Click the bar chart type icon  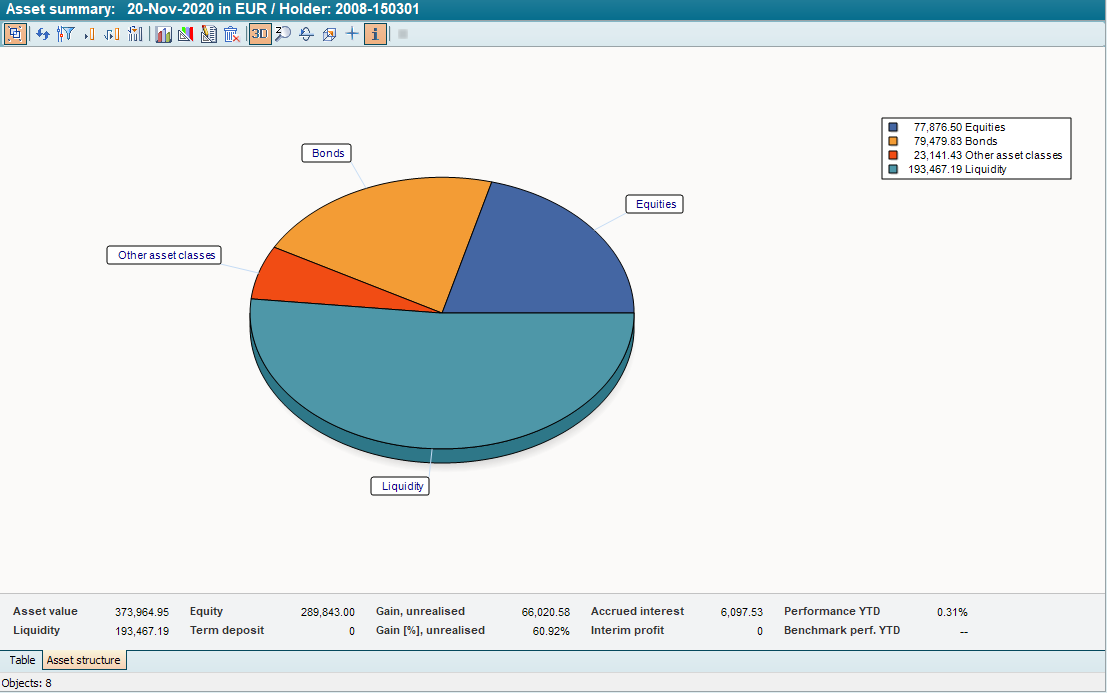pyautogui.click(x=163, y=34)
